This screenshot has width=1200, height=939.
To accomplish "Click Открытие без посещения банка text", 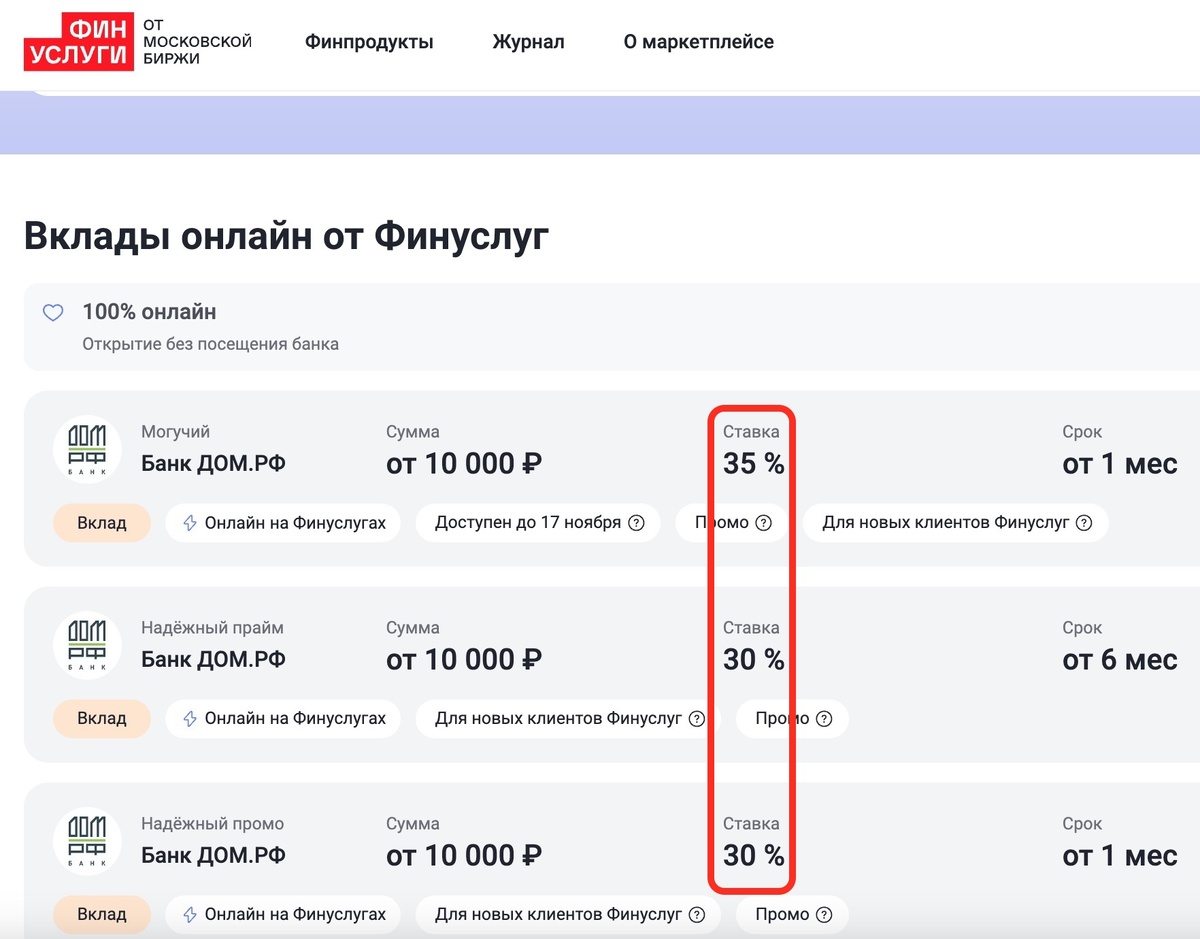I will tap(210, 344).
